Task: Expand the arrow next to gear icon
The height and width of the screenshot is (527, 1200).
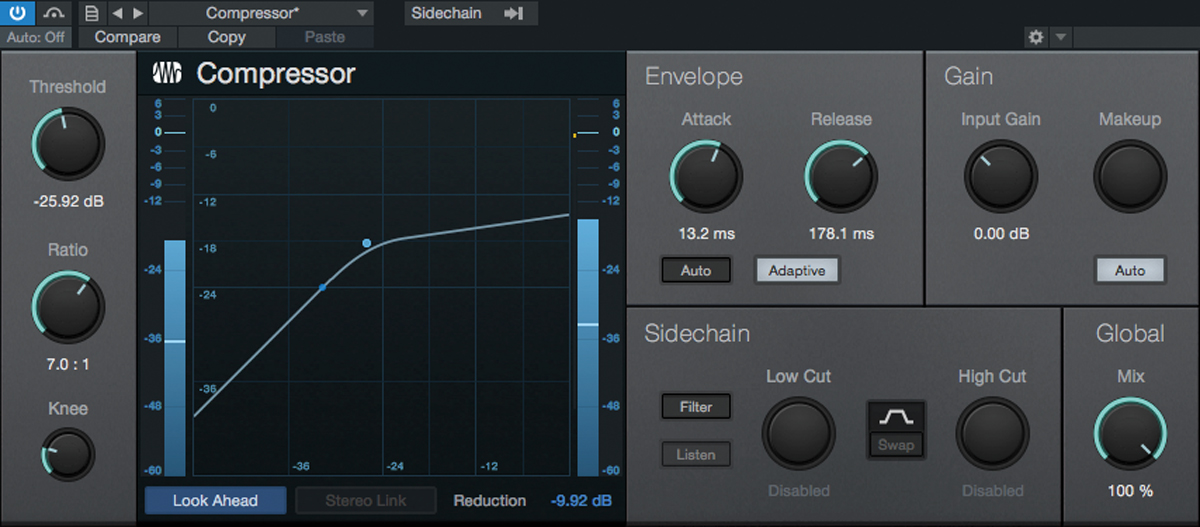Action: (1060, 37)
